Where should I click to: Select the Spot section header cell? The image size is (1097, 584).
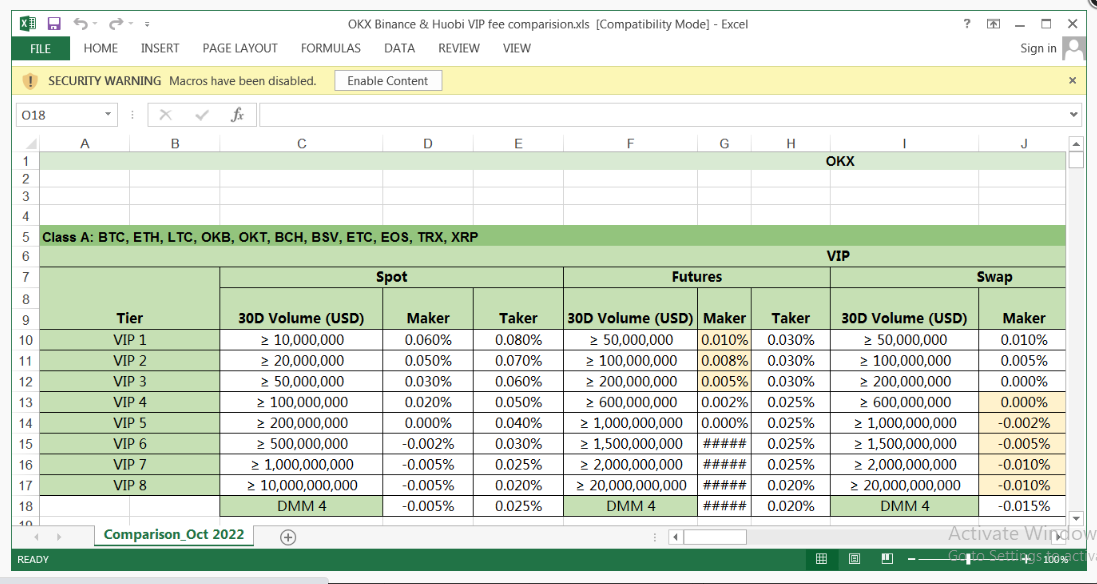click(x=392, y=277)
